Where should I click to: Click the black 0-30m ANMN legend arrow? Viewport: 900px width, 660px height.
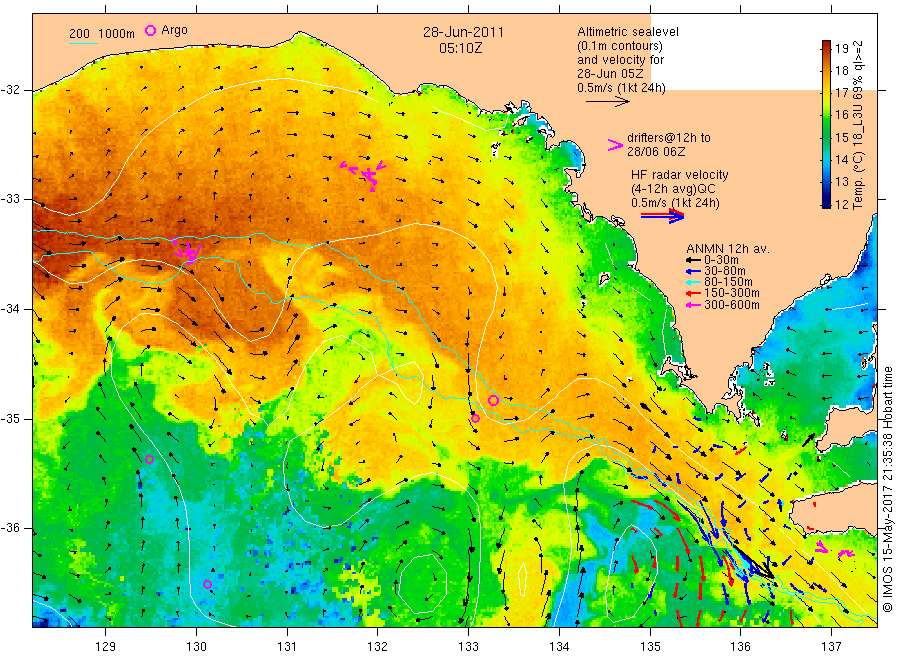coord(693,260)
